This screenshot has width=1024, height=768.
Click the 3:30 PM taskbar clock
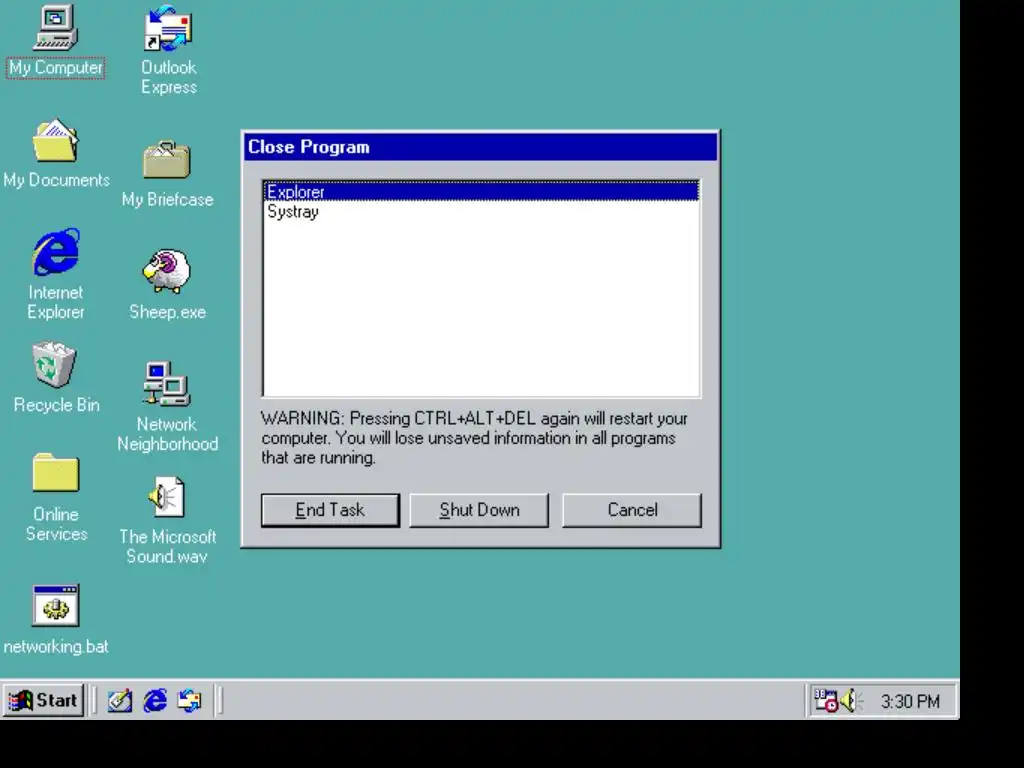[910, 701]
